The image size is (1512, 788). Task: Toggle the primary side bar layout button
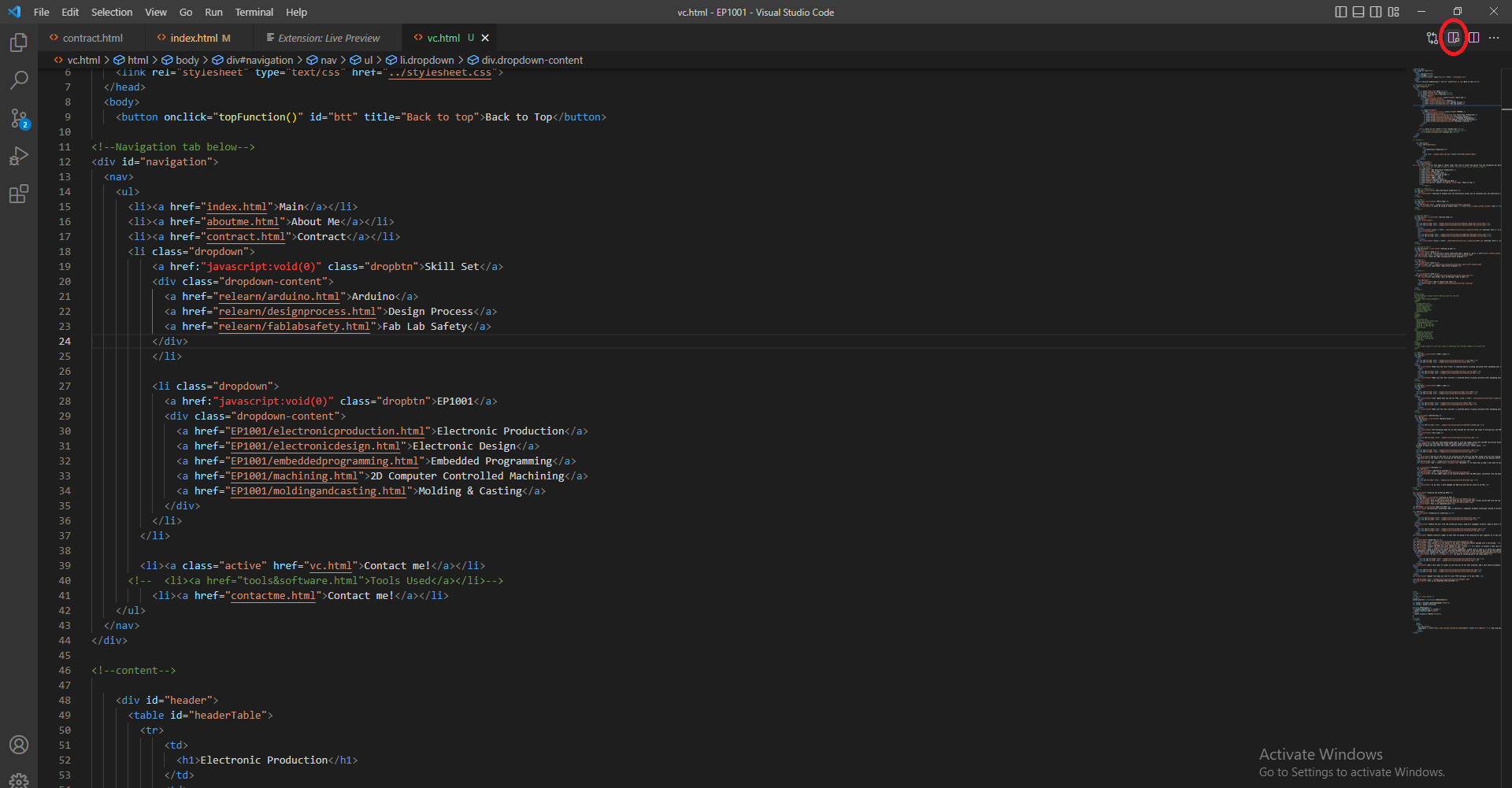point(1341,12)
